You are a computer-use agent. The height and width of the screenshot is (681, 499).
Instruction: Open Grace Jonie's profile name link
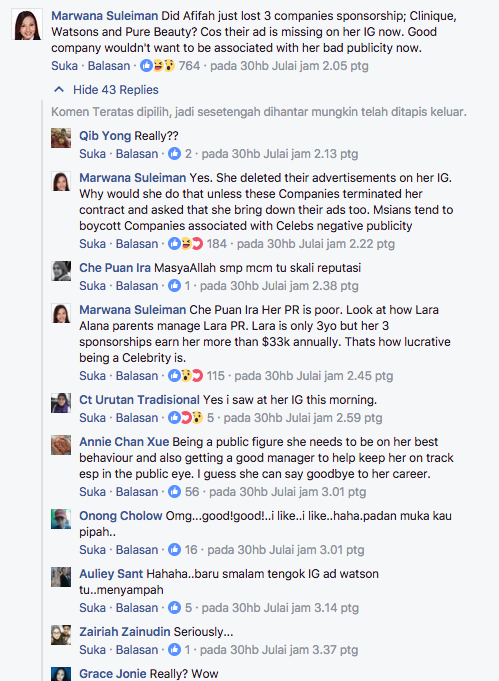112,674
